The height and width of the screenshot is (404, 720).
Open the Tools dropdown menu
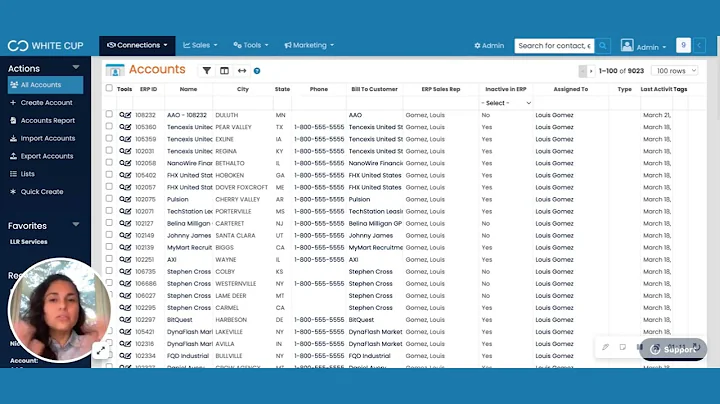tap(251, 45)
